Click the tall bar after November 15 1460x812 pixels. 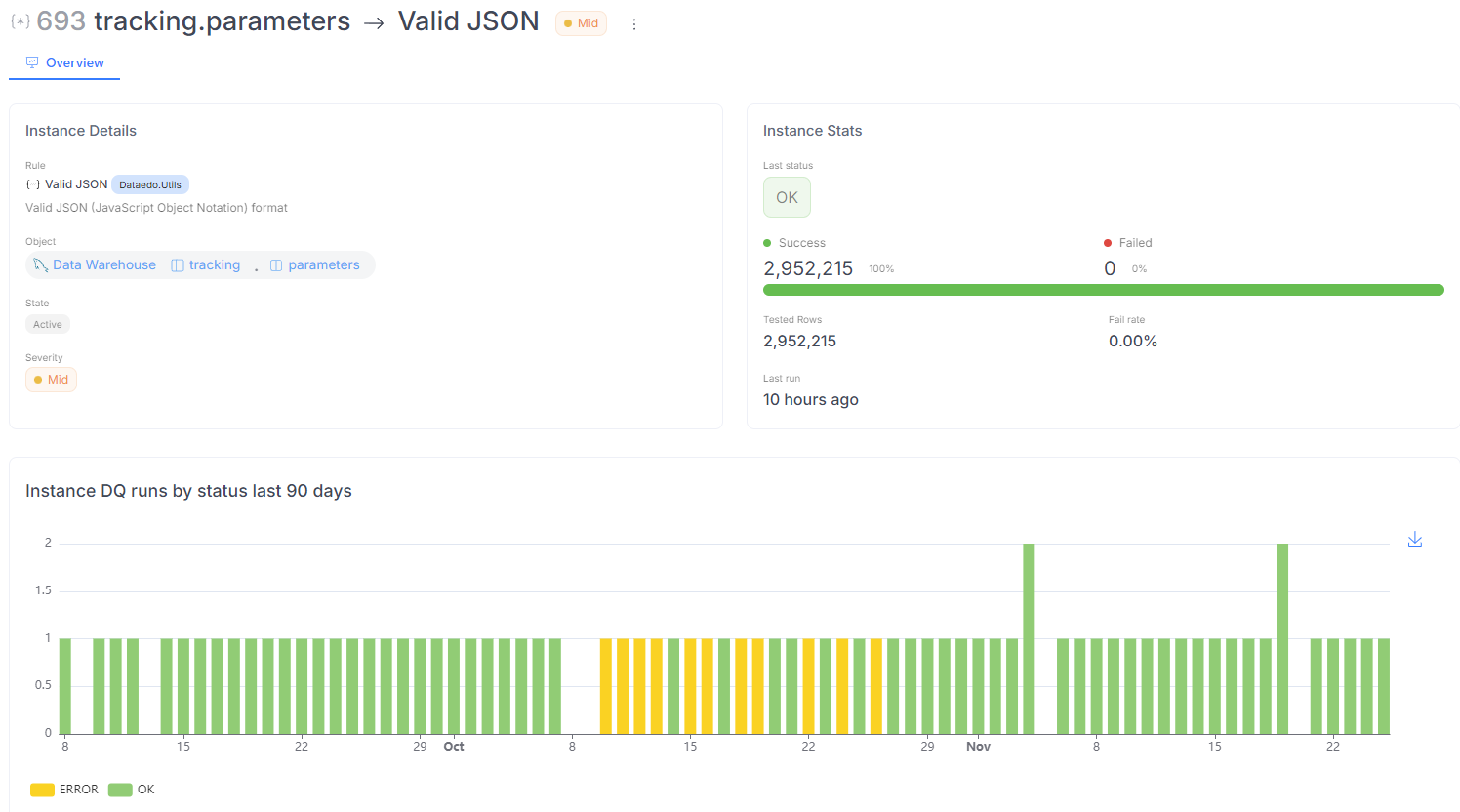point(1282,638)
